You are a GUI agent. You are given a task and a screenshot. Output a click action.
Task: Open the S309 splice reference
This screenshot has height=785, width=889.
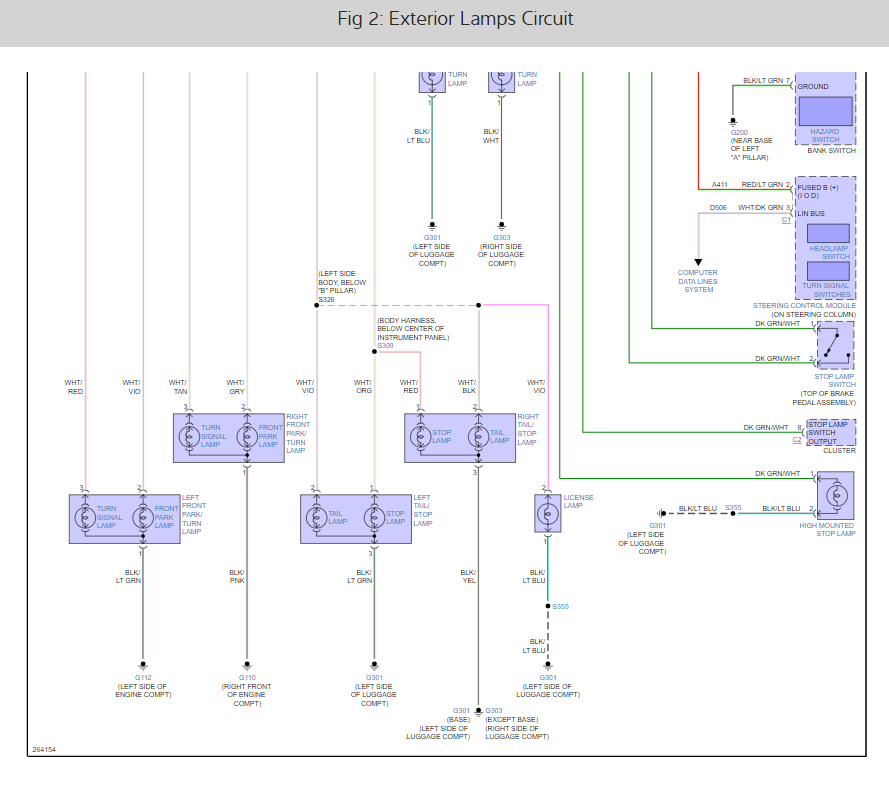(385, 346)
